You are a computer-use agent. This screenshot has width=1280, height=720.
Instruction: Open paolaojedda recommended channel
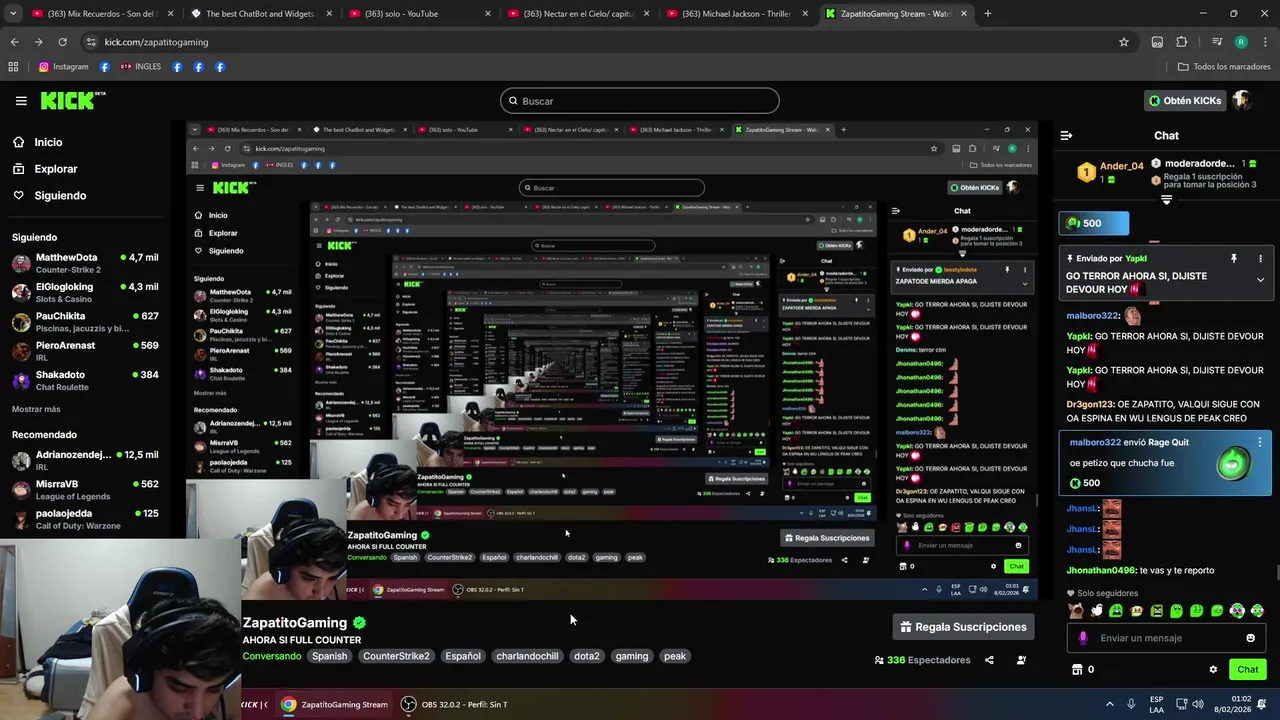(x=85, y=519)
